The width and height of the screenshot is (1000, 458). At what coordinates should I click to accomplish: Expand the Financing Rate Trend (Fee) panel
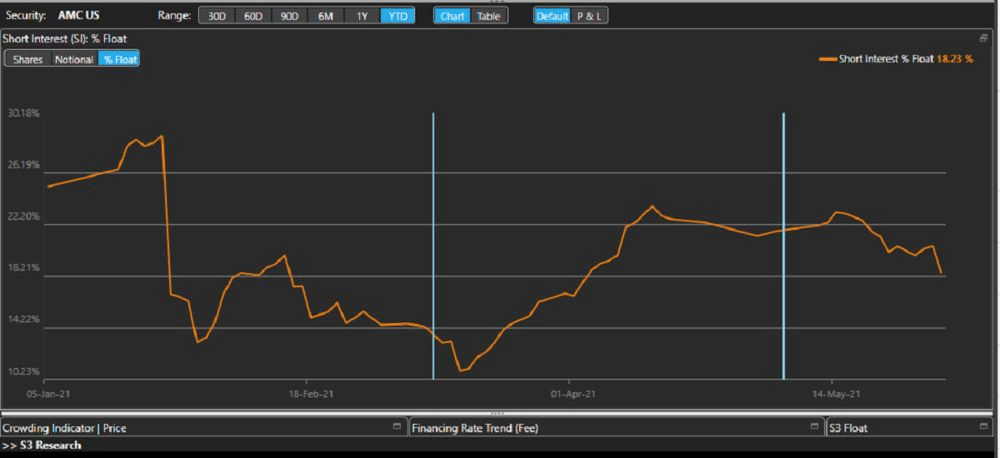(814, 426)
